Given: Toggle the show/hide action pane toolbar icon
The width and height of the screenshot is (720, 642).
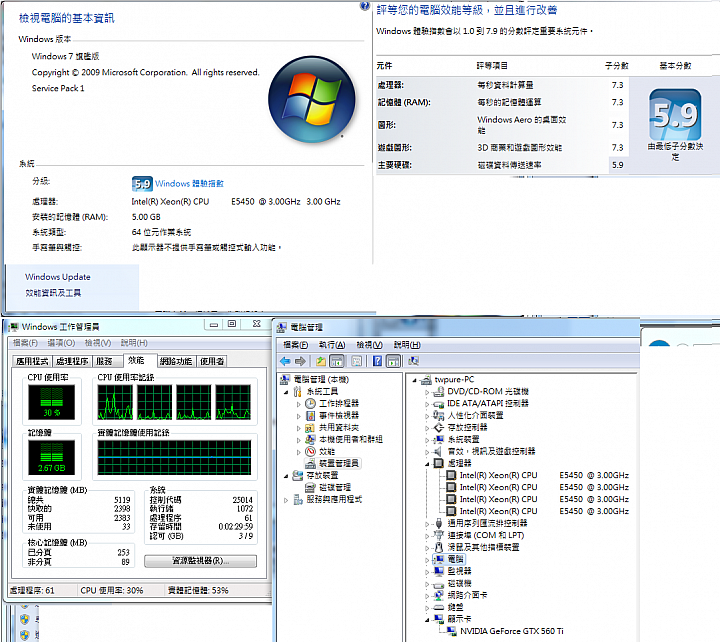Looking at the screenshot, I should [x=393, y=361].
